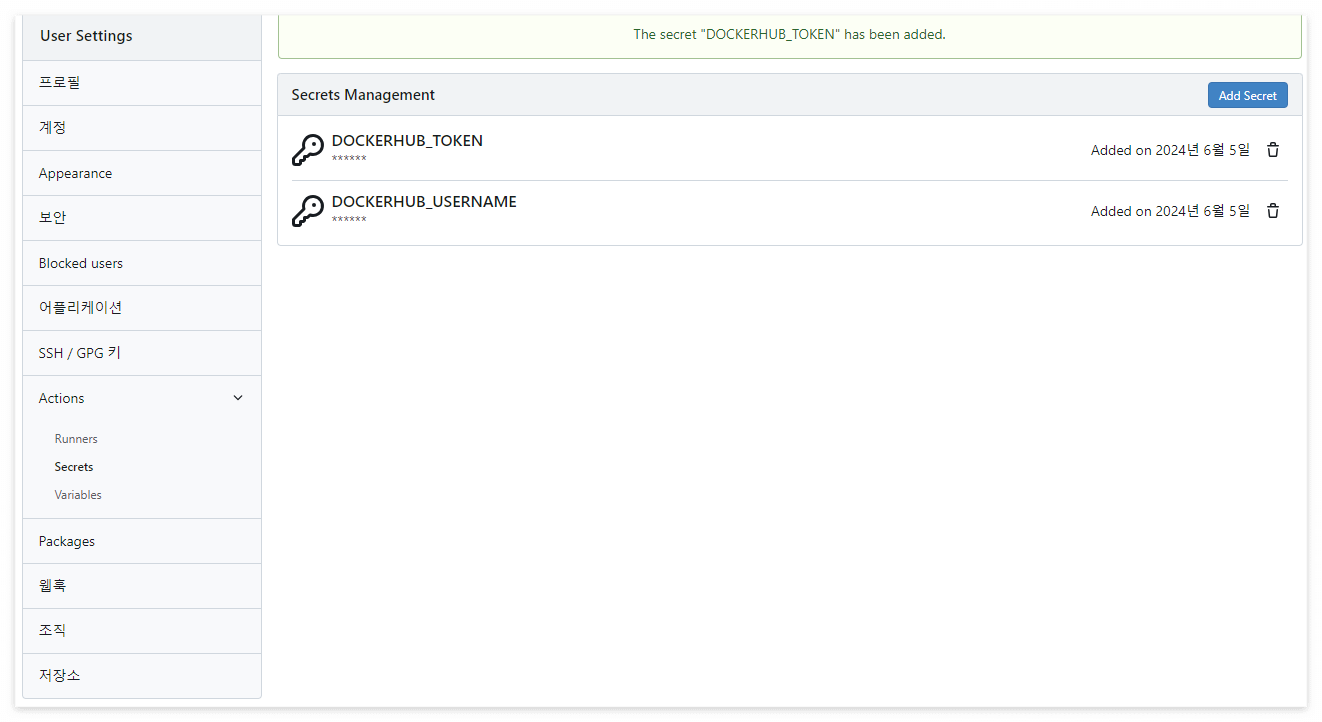1322x722 pixels.
Task: Delete the DOCKERHUB_TOKEN secret trash icon
Action: (x=1273, y=150)
